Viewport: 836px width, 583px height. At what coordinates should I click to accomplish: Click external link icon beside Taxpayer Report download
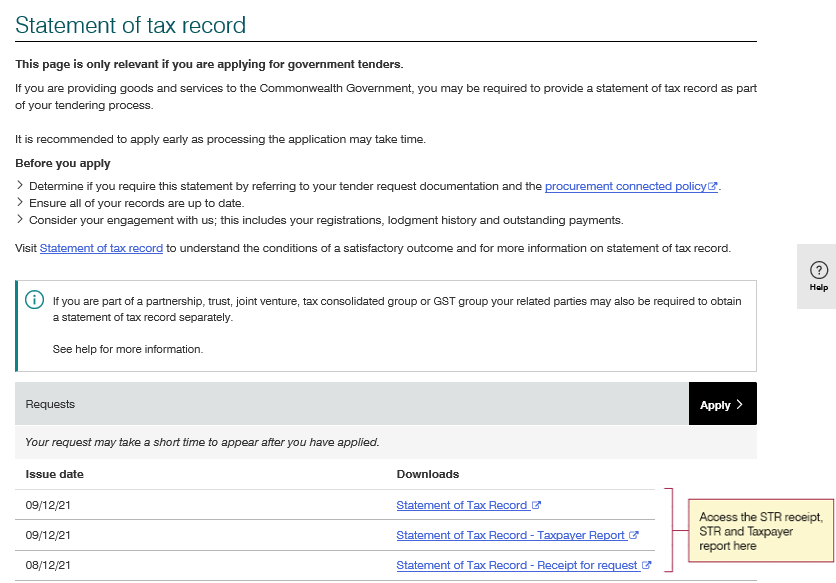[634, 534]
